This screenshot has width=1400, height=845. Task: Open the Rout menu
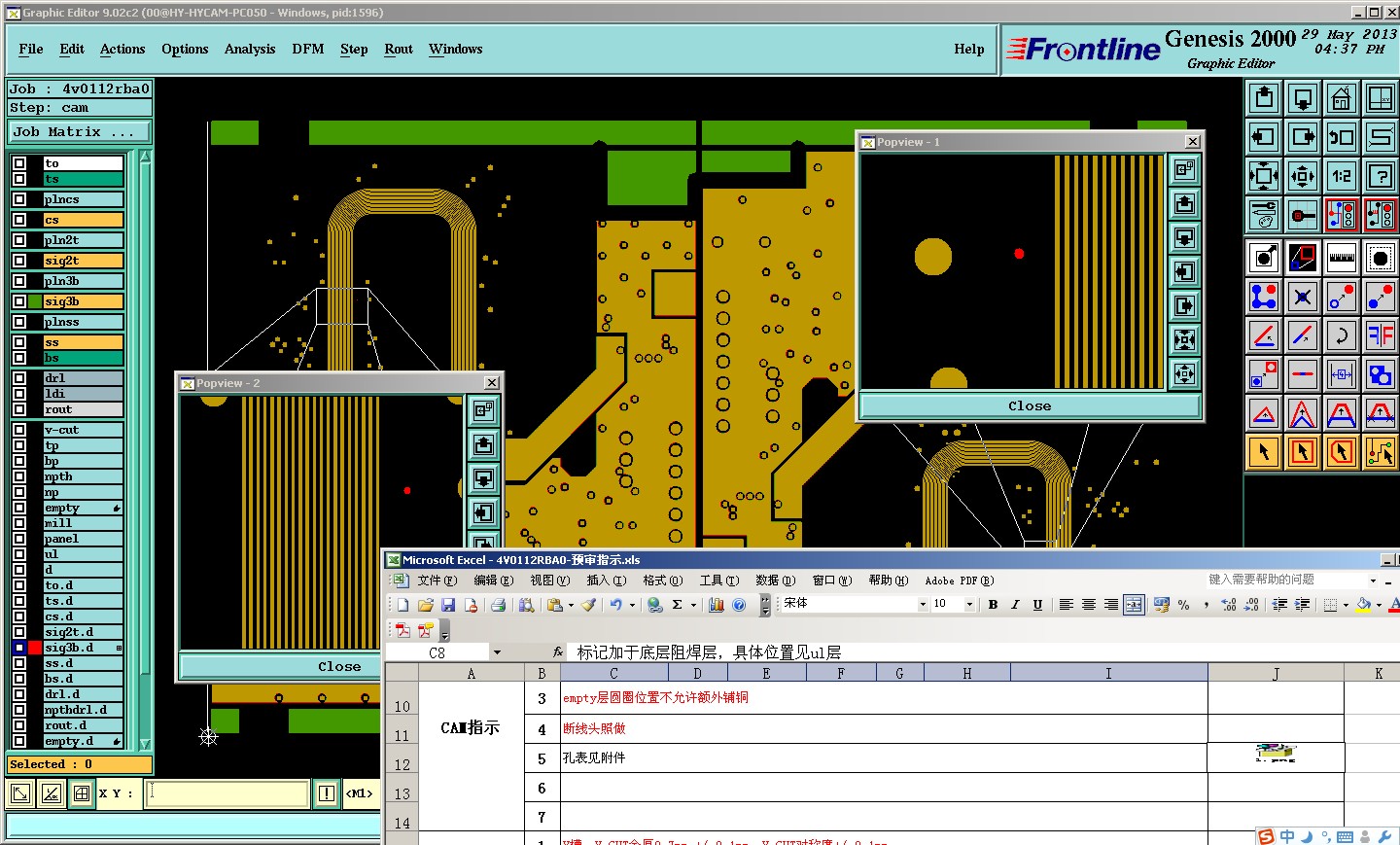[x=399, y=49]
